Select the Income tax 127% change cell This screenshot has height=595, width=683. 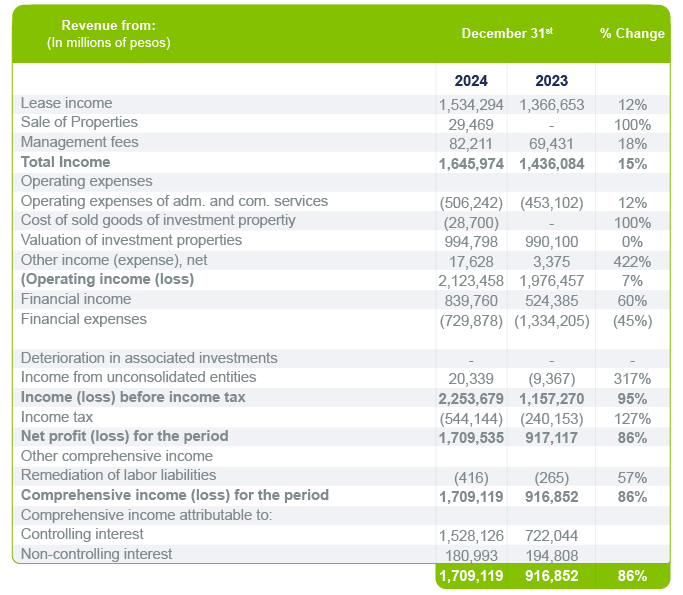coord(632,417)
